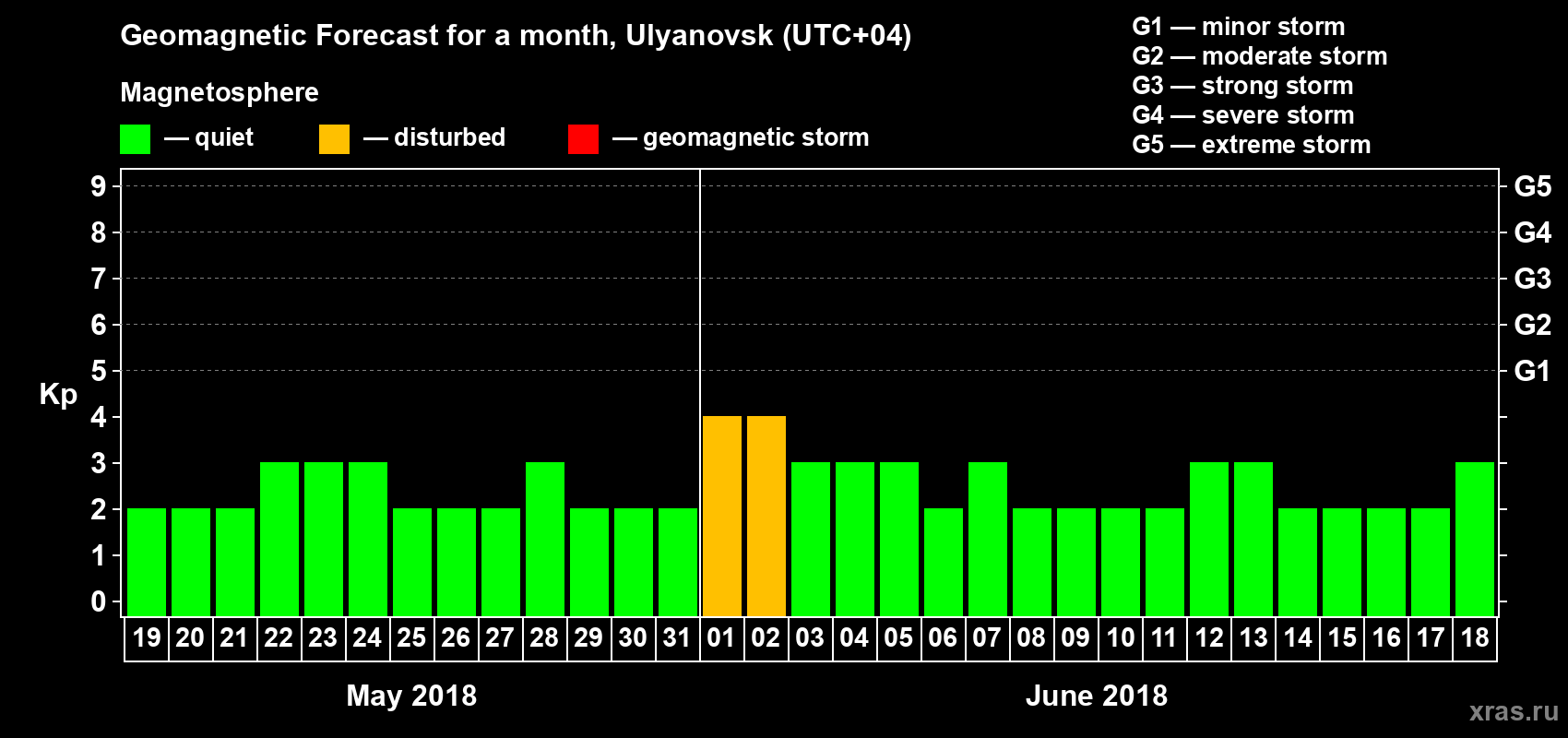
Task: Select the green bar for May 19
Action: 147,562
